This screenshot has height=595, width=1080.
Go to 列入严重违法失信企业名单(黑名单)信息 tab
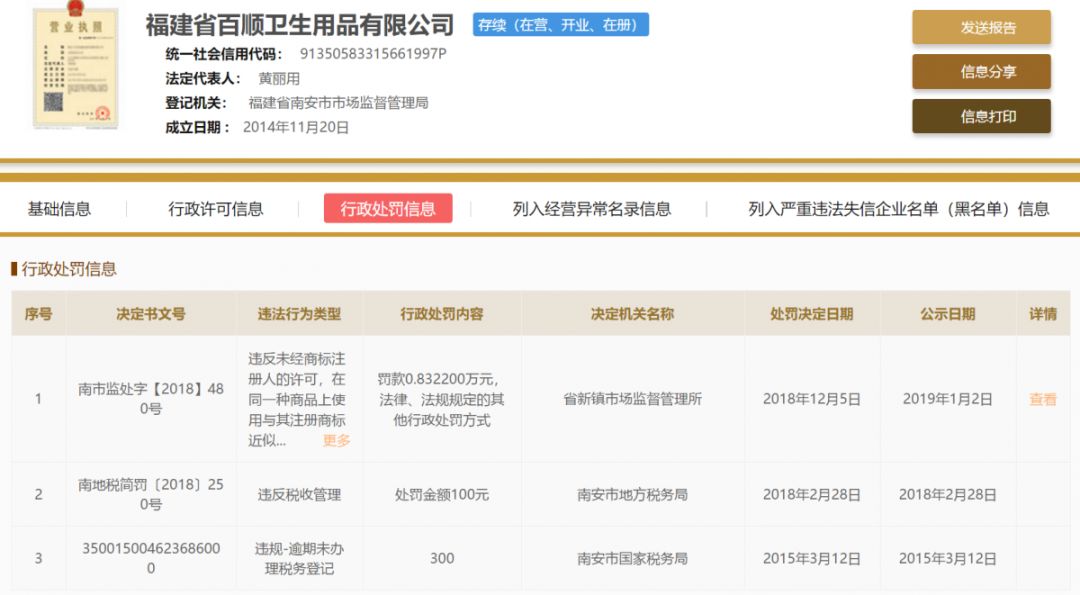pos(898,209)
